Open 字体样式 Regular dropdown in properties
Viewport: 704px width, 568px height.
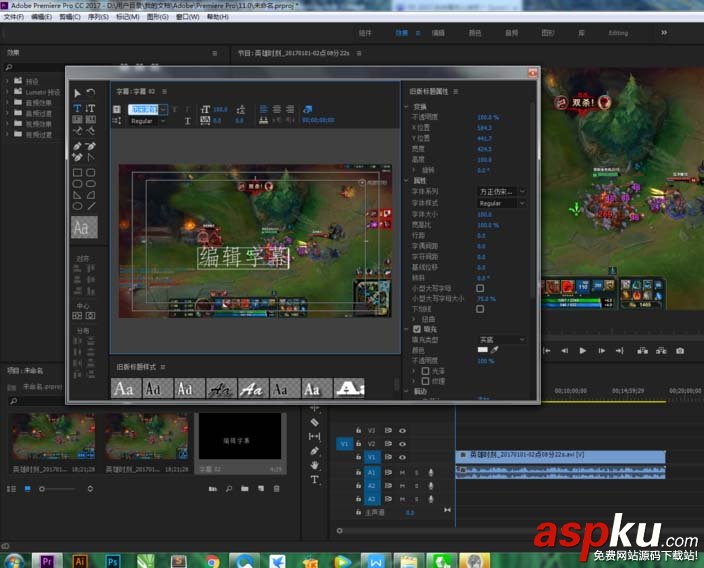coord(500,203)
